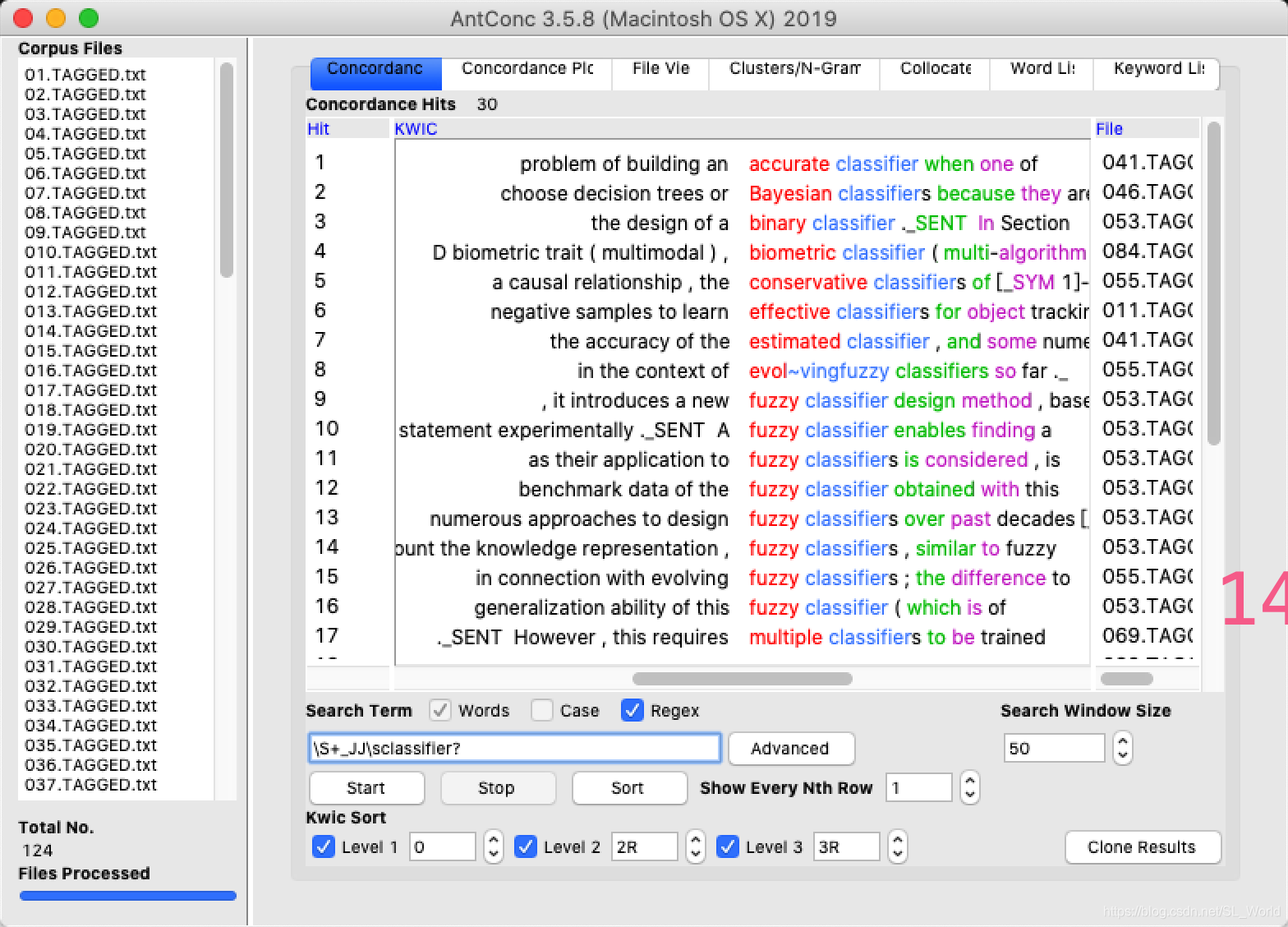Click the Corpus Files list vertical scrollbar

[x=227, y=171]
